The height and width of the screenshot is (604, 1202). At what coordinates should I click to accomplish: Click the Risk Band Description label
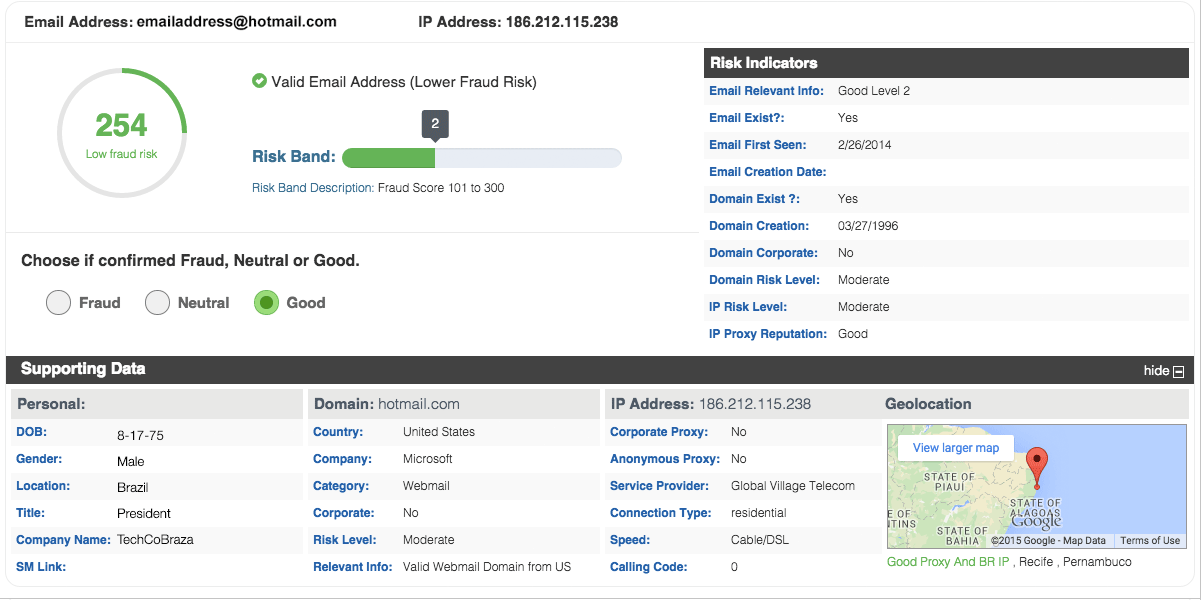pyautogui.click(x=313, y=188)
